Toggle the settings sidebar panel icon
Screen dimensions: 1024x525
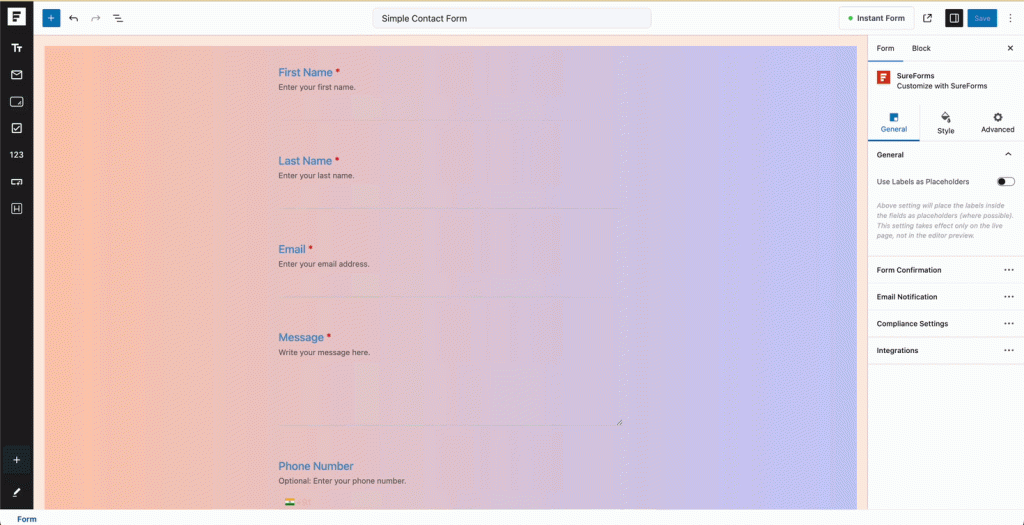click(x=954, y=18)
